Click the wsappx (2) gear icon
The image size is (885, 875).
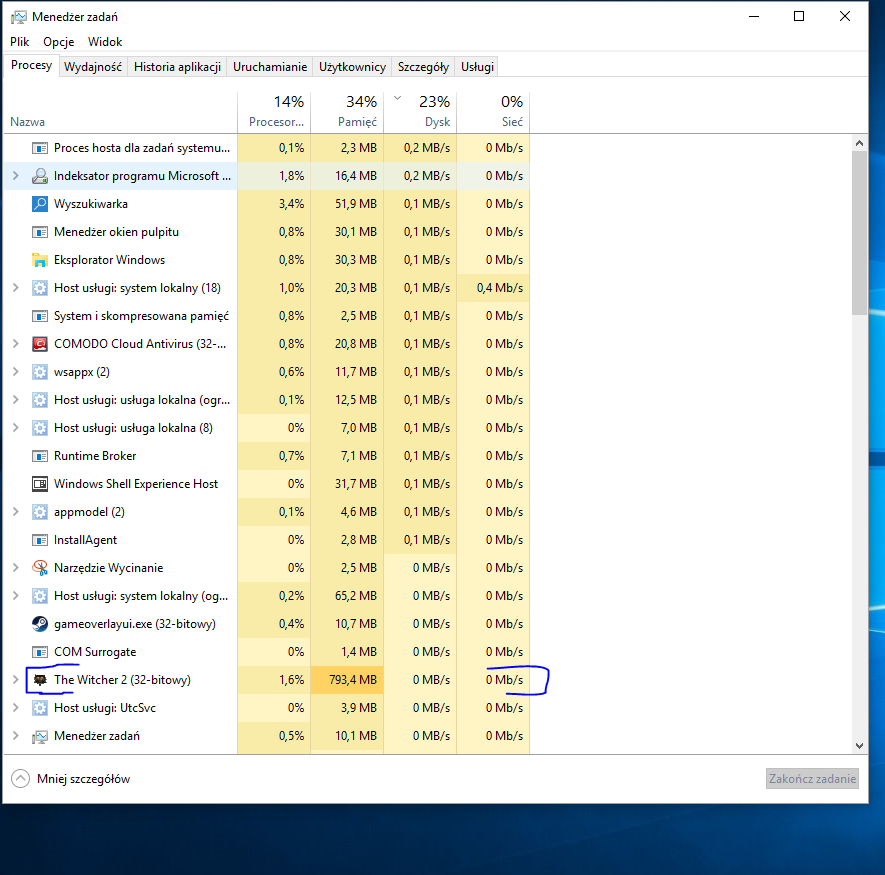coord(40,372)
